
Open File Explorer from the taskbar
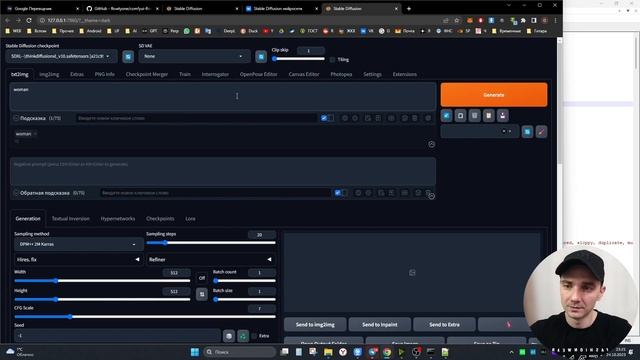(x=328, y=352)
